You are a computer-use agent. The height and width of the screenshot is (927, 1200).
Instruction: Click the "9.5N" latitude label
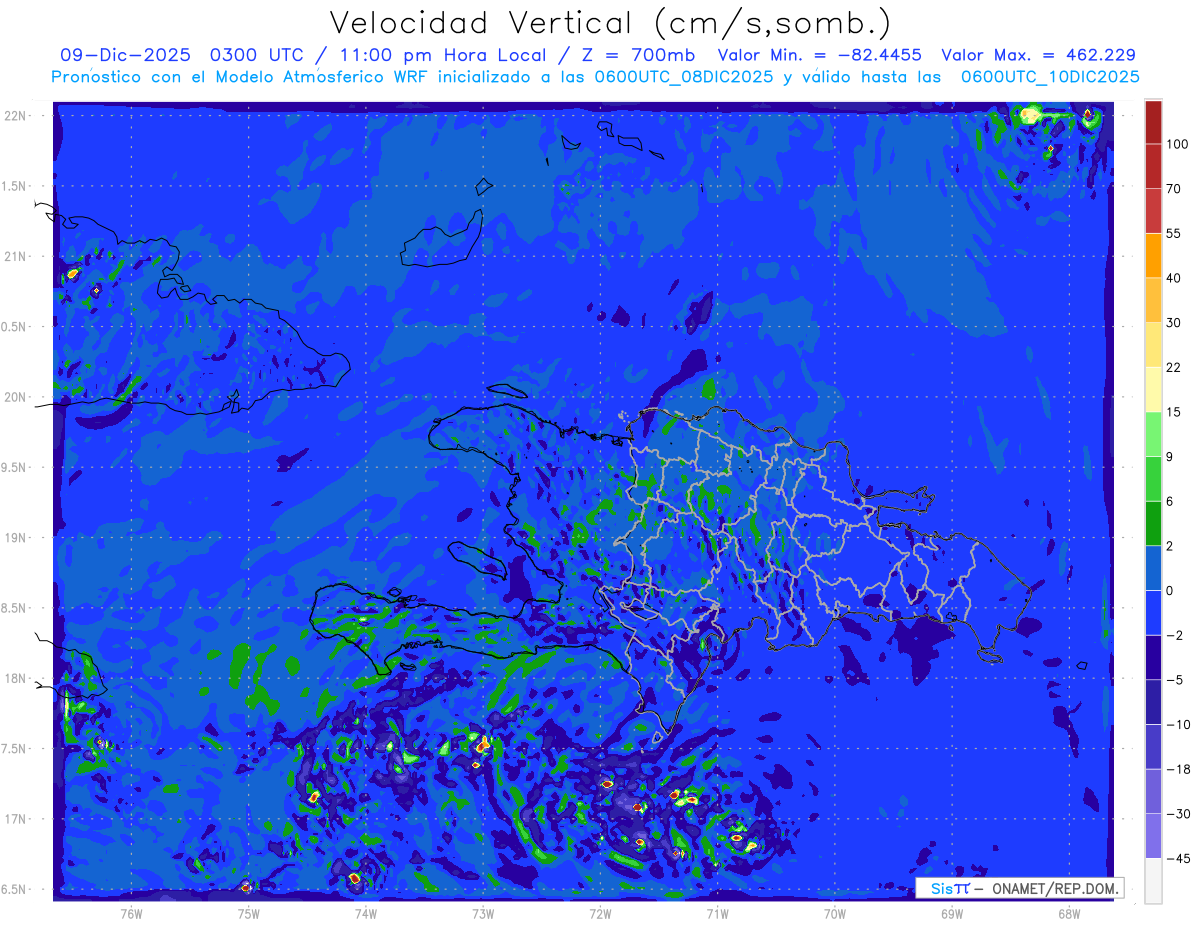click(15, 467)
